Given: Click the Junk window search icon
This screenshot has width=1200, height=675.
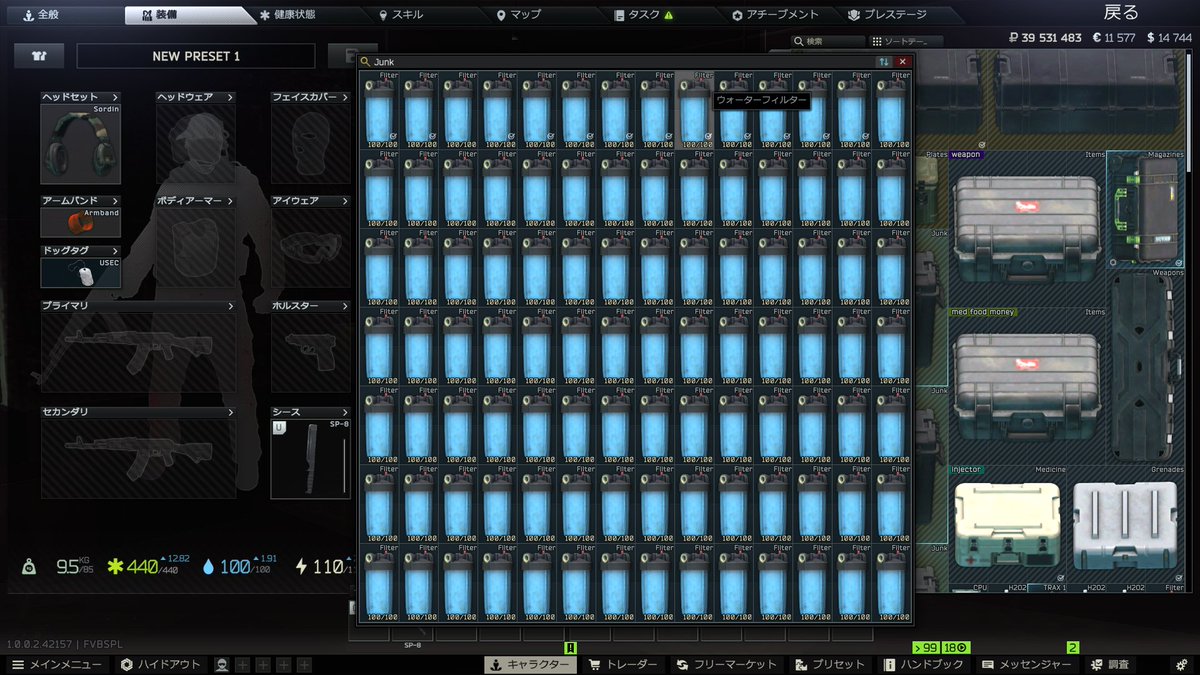Looking at the screenshot, I should 366,62.
